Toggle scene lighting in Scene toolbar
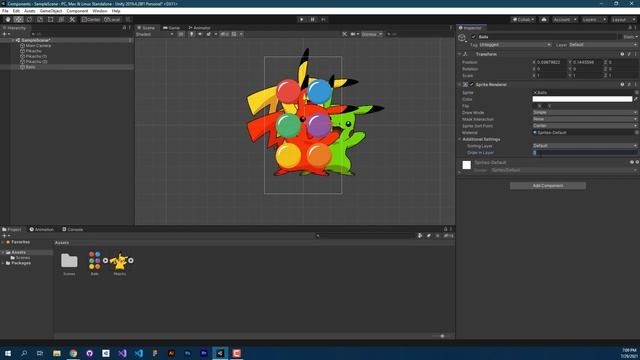 point(191,34)
